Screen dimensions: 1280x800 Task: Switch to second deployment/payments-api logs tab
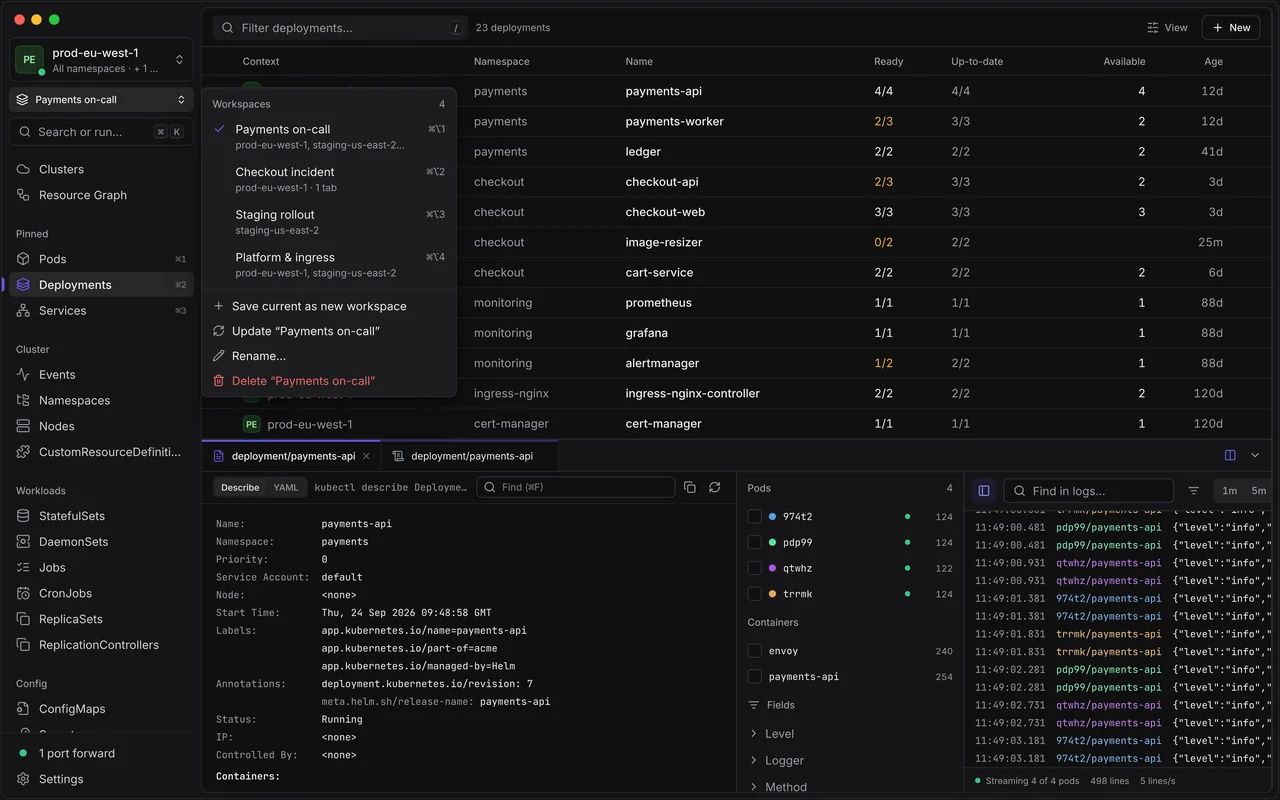(x=469, y=456)
